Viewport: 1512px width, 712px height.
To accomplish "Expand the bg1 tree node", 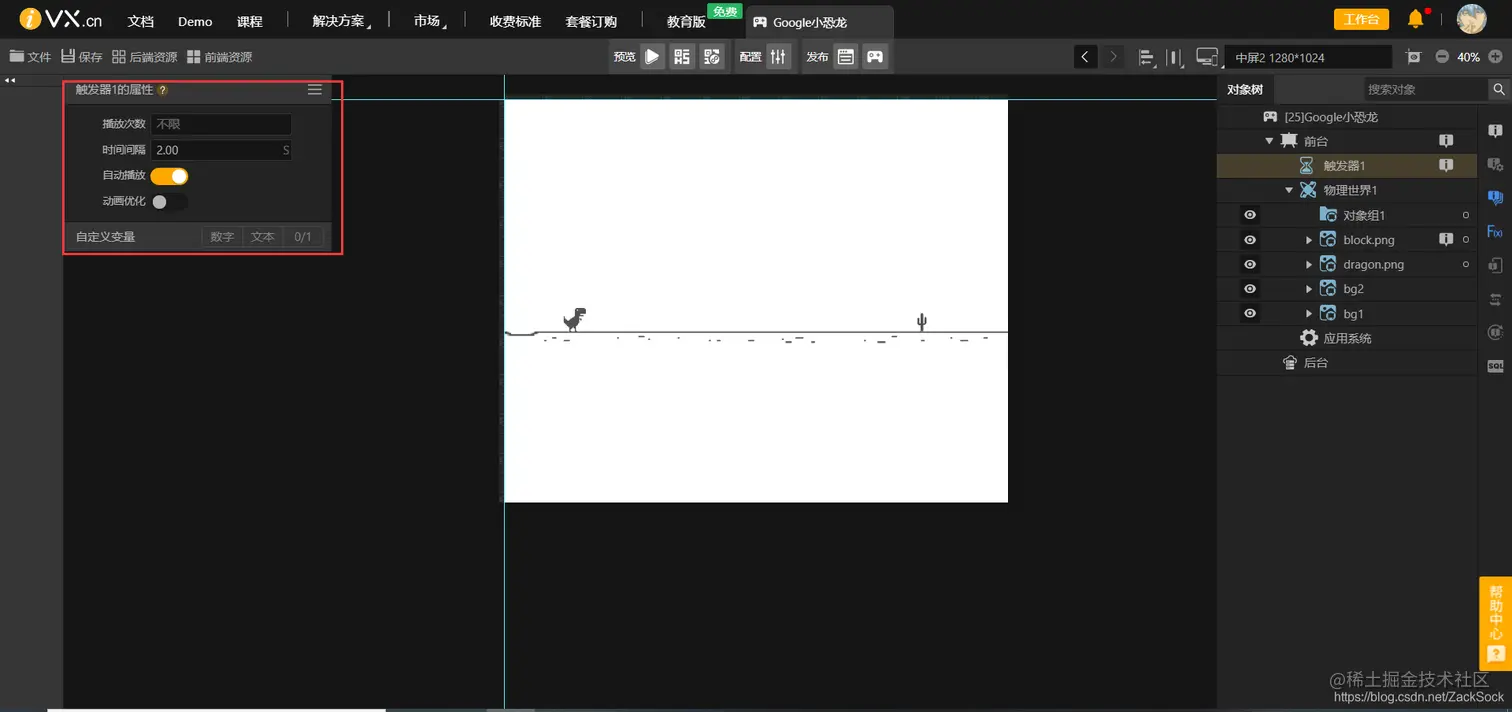I will coord(1309,314).
